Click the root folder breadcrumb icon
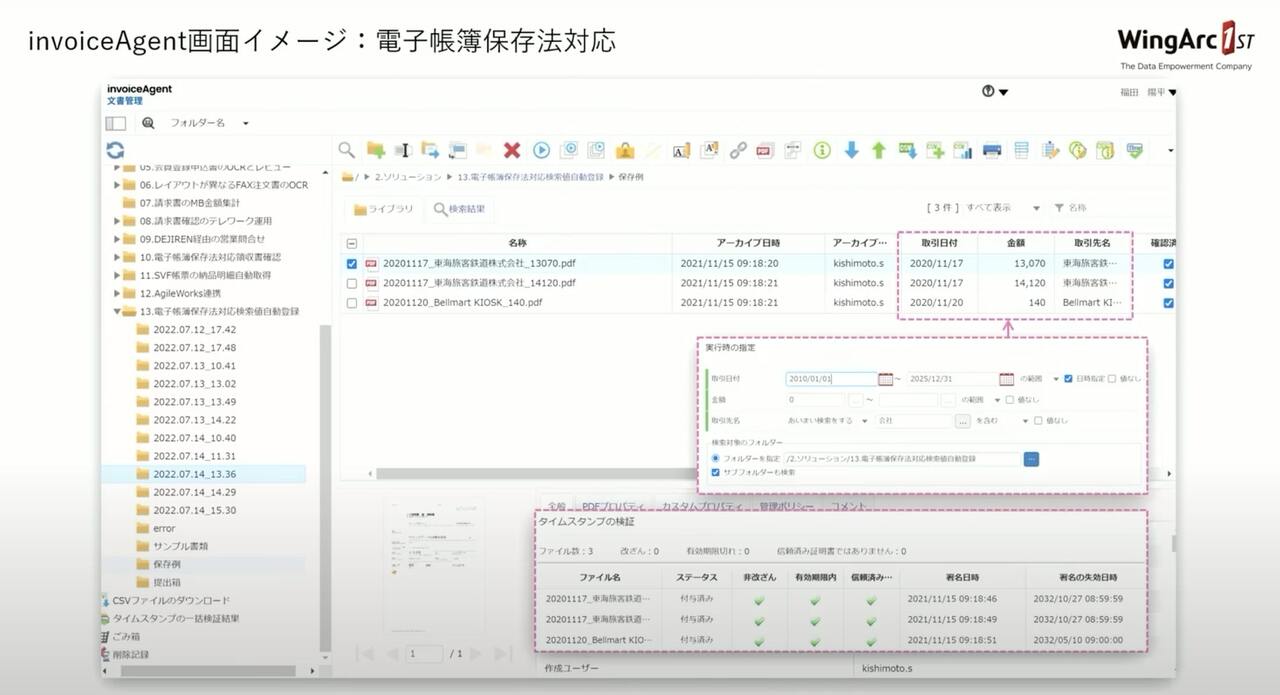The width and height of the screenshot is (1280, 695). point(347,176)
